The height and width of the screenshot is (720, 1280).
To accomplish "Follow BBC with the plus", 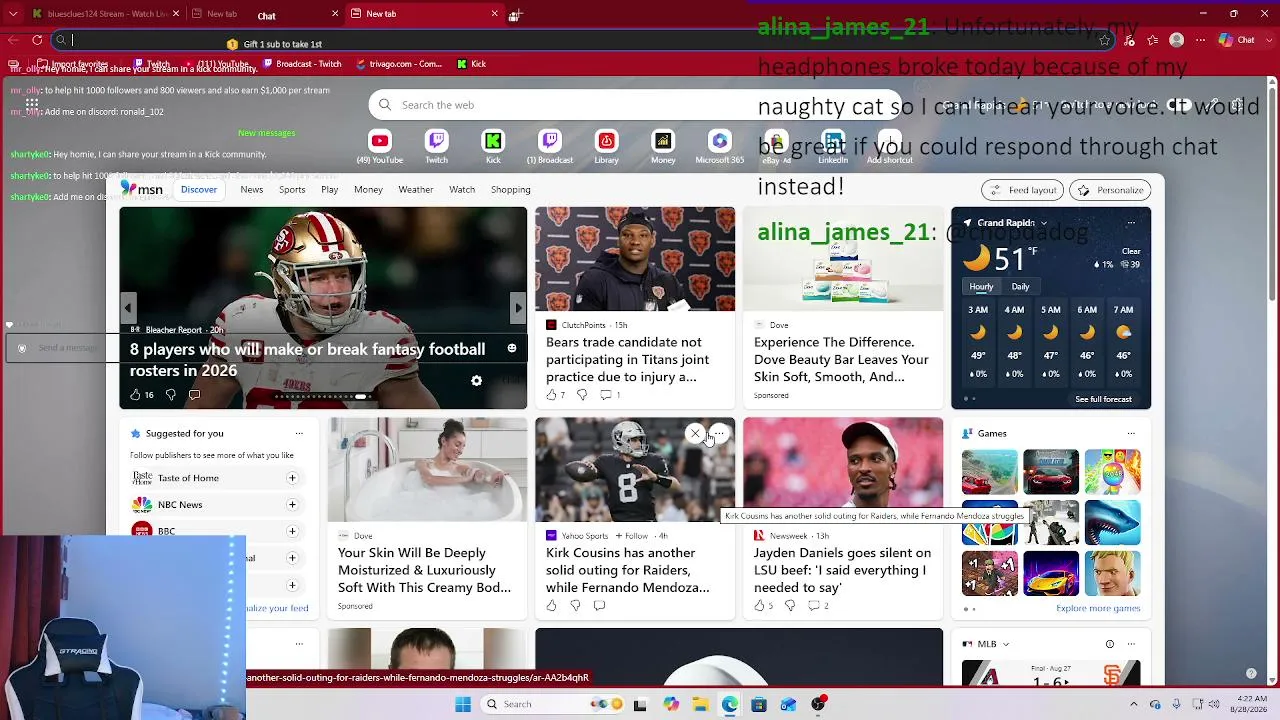I will pyautogui.click(x=292, y=531).
